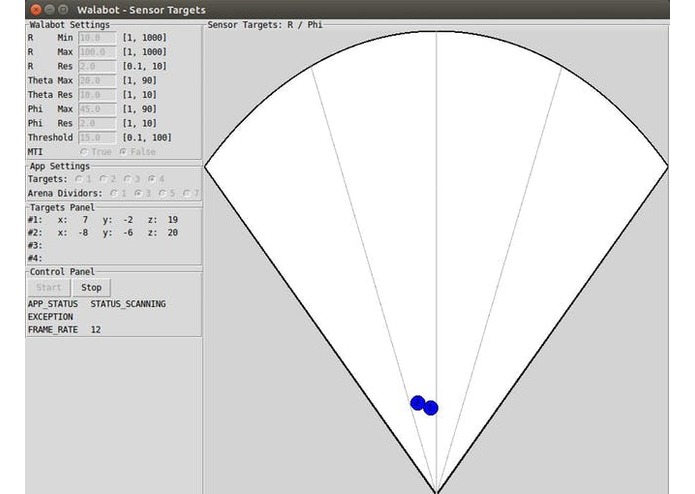Viewport: 695px width, 494px height.
Task: Click target #1 y value -2
Action: 128,220
